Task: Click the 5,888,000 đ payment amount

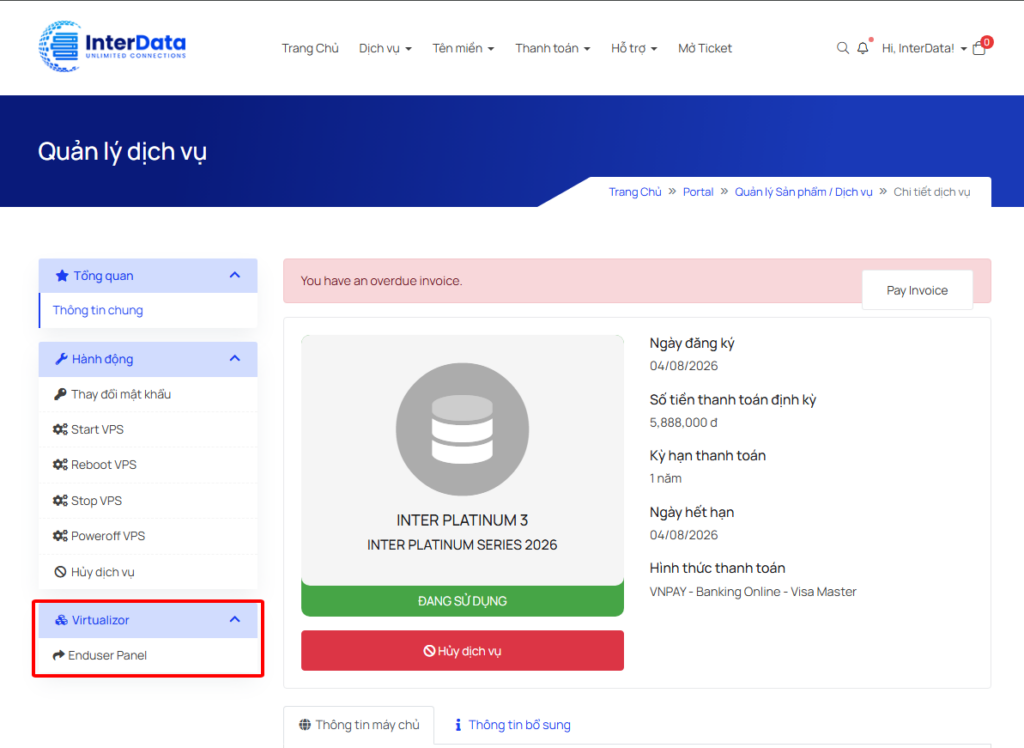Action: (x=683, y=423)
